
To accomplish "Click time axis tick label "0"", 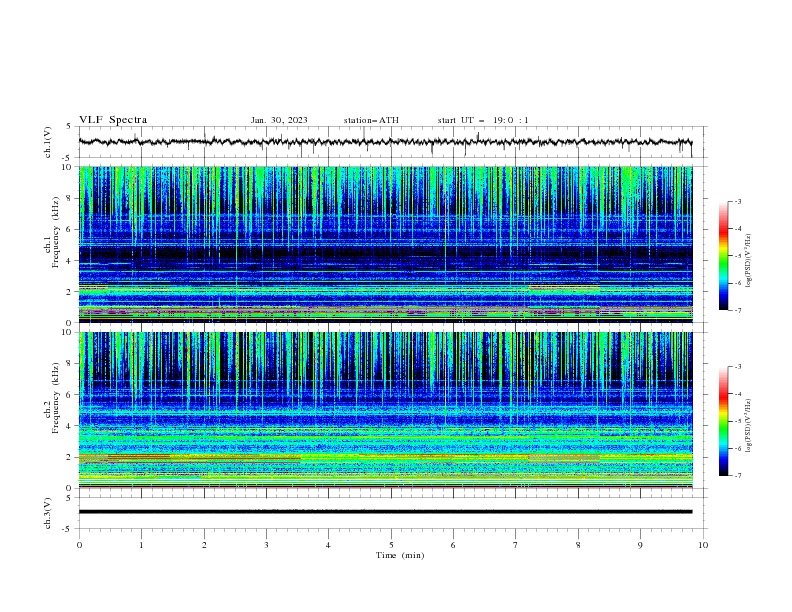I will 79,545.
